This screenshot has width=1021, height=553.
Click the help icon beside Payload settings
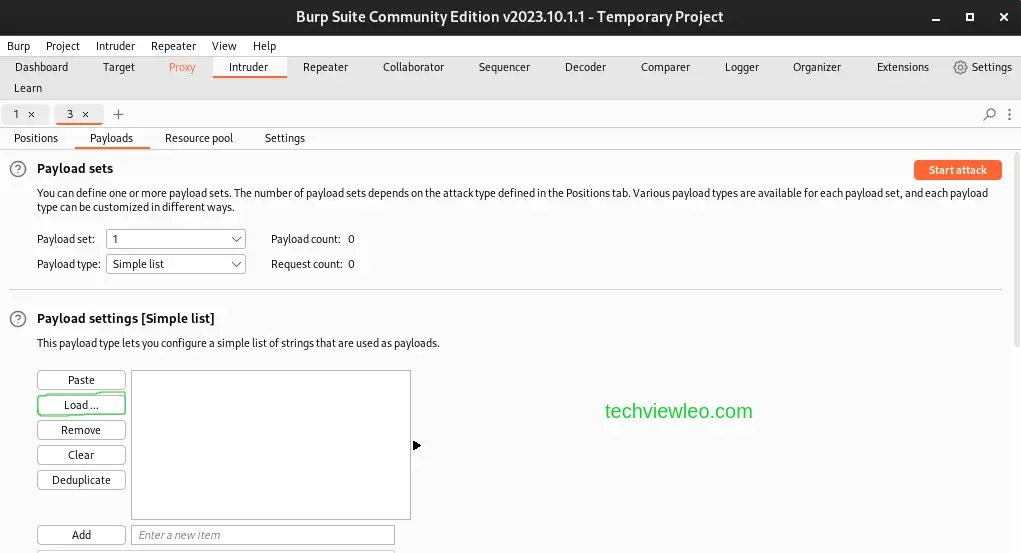(17, 319)
